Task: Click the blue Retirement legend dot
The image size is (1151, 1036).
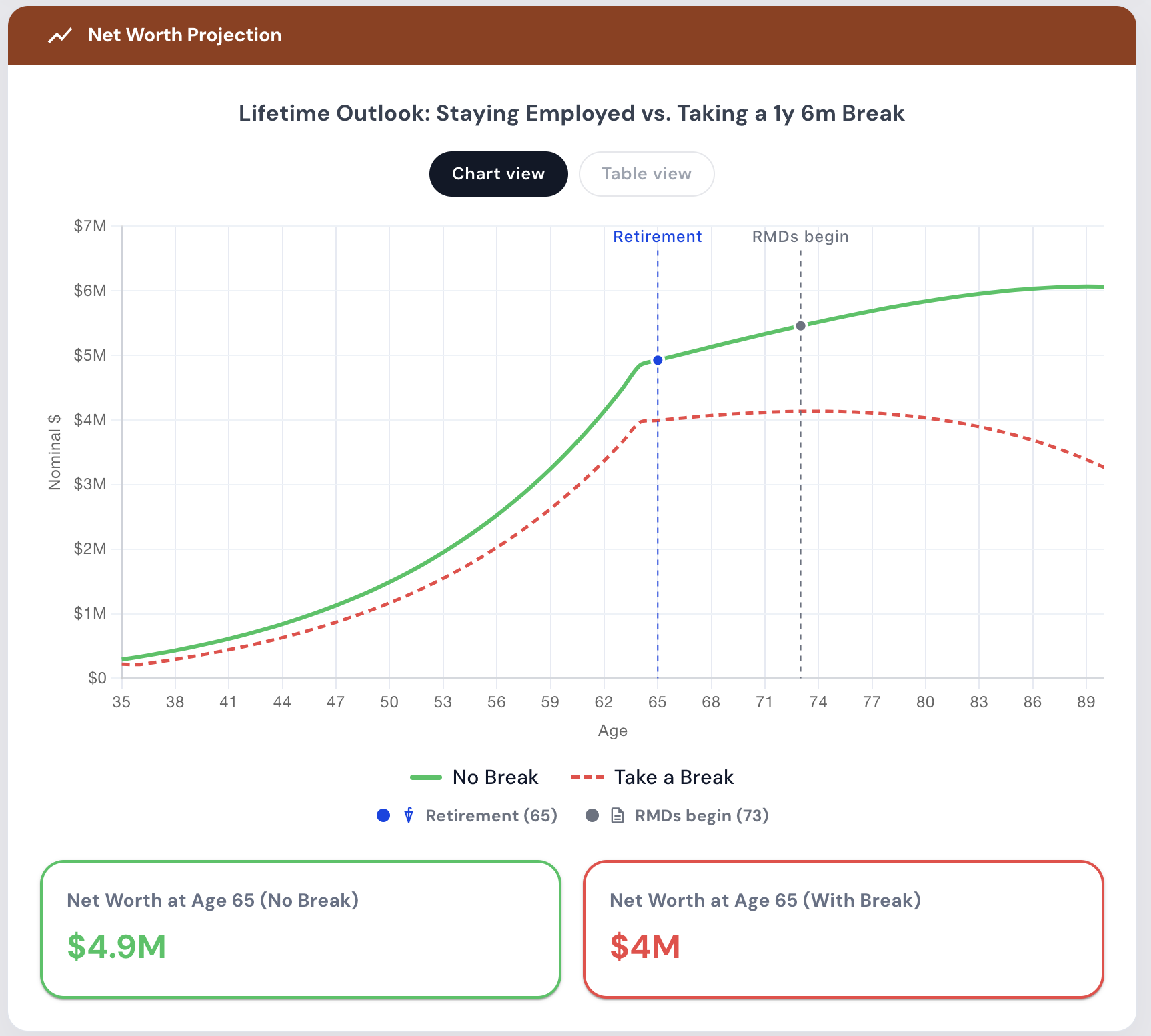Action: 383,815
